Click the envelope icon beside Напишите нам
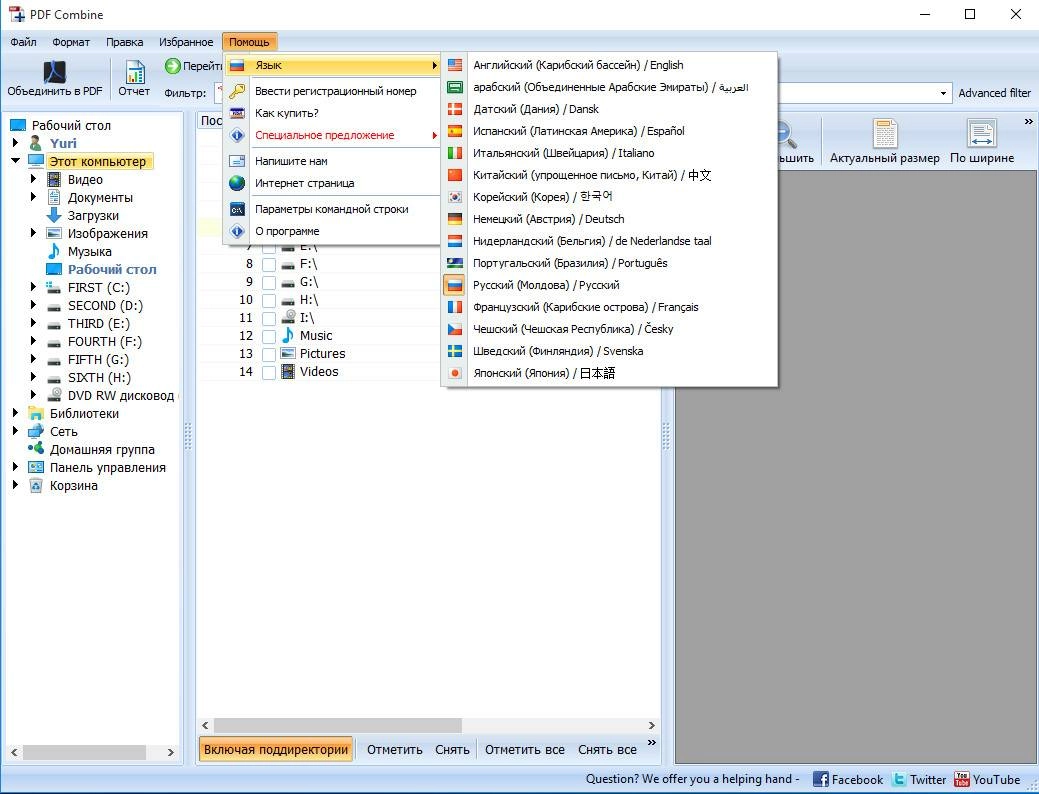 tap(237, 161)
